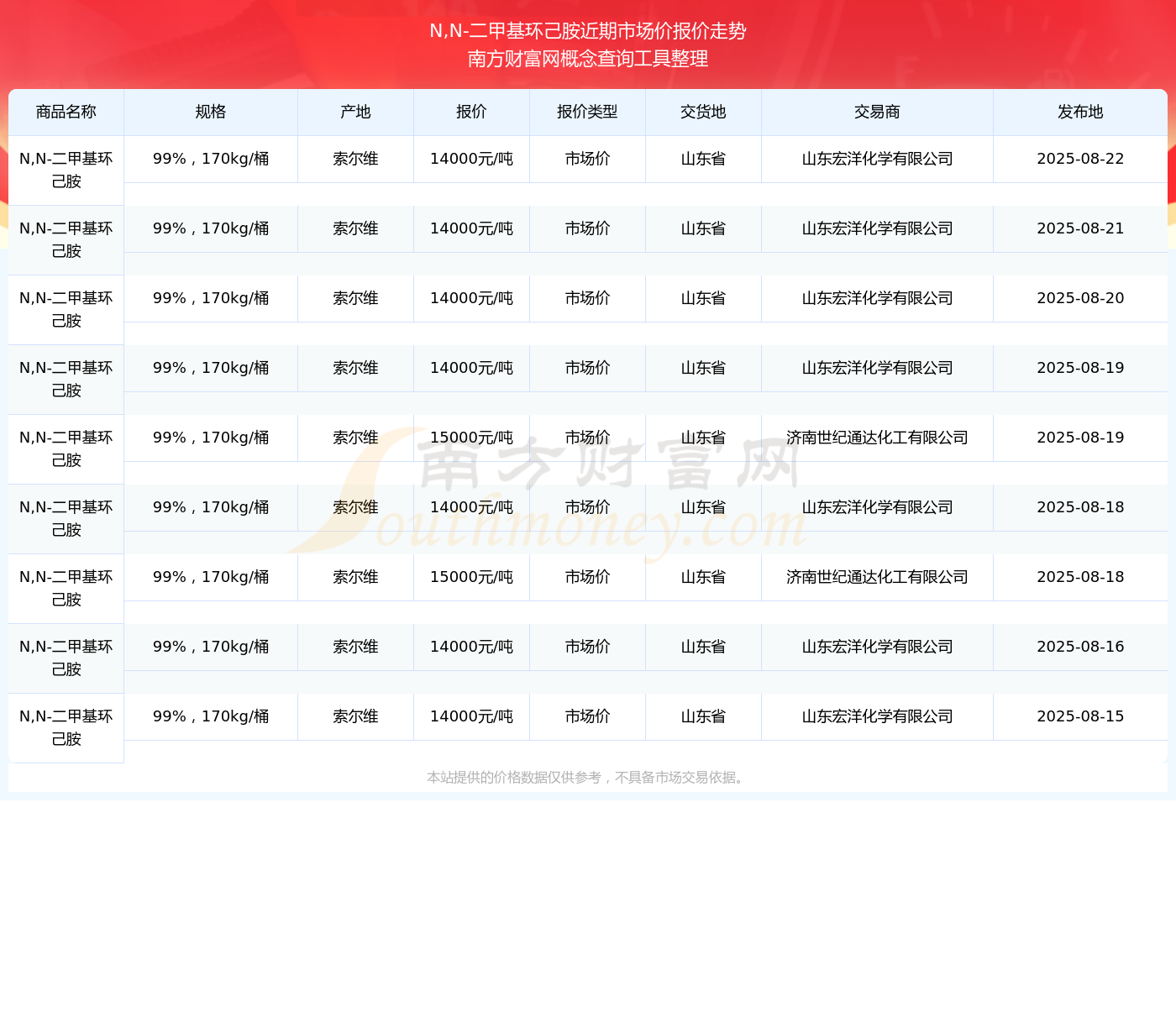Click 14000元/吨 price in the 2025-08-15 row
The image size is (1176, 1012).
471,716
